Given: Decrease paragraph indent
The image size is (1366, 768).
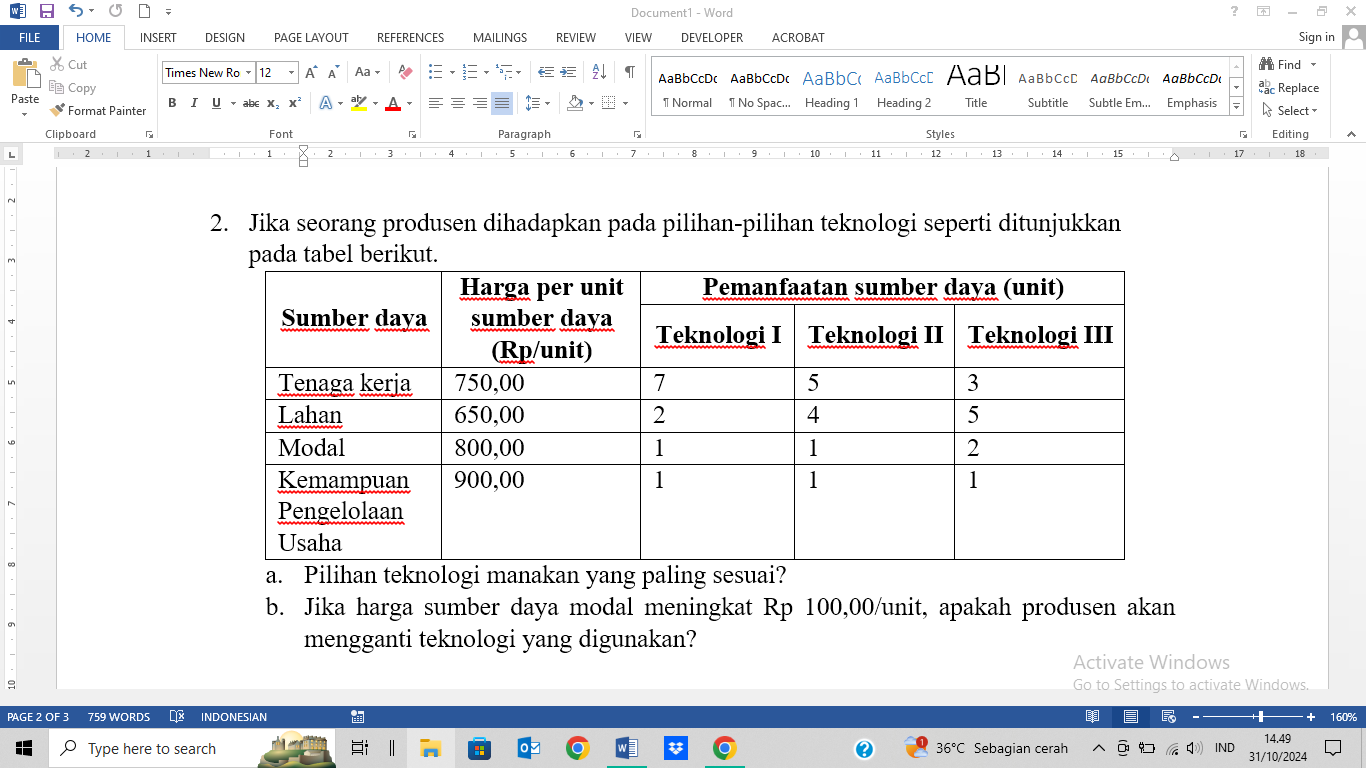Looking at the screenshot, I should pyautogui.click(x=546, y=72).
